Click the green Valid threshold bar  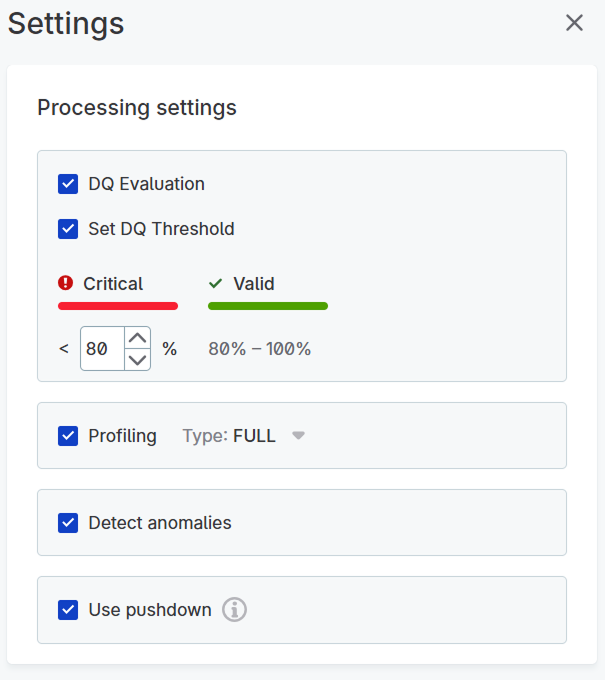pos(268,306)
